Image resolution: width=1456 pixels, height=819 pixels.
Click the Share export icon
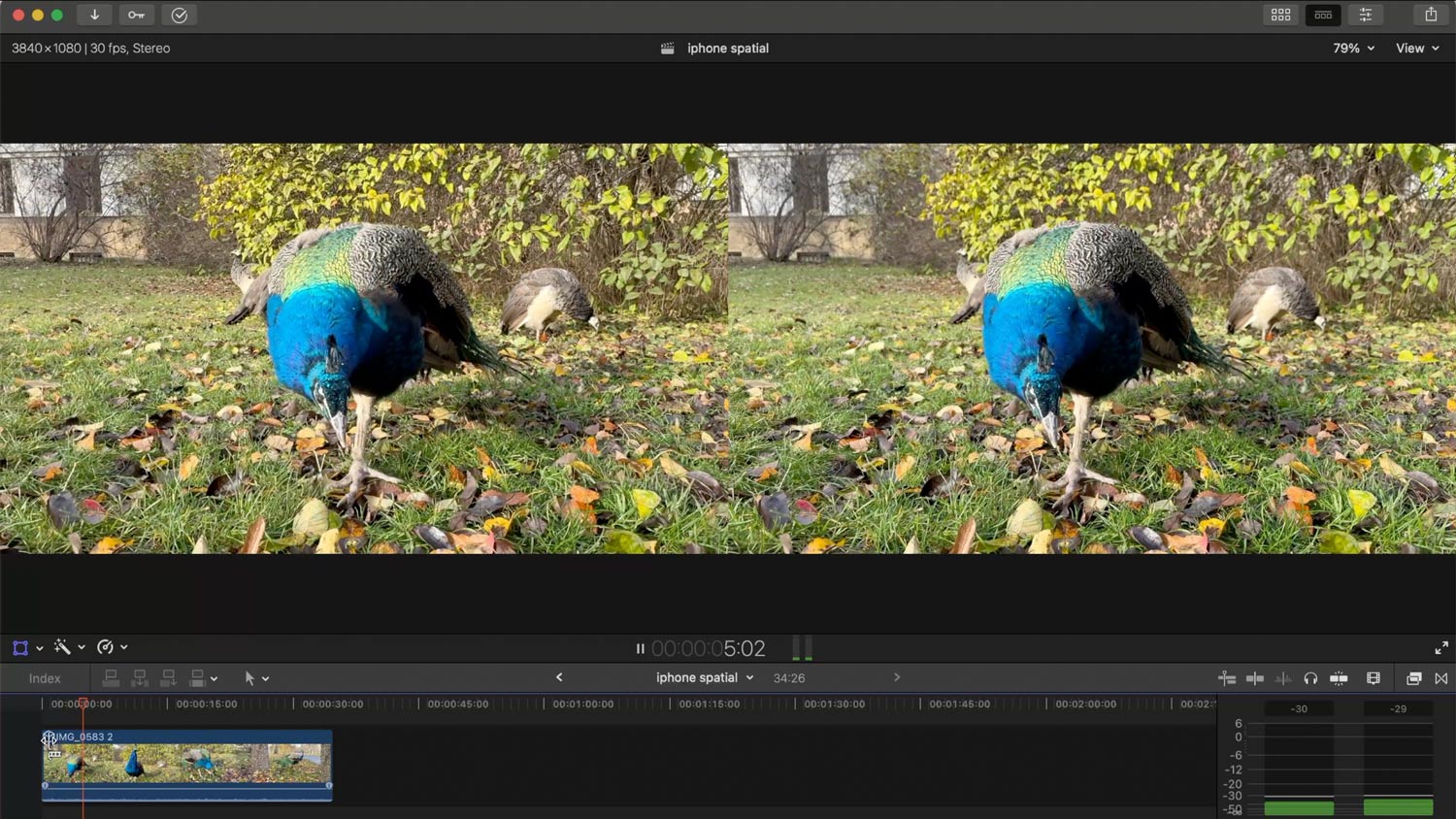point(1431,15)
